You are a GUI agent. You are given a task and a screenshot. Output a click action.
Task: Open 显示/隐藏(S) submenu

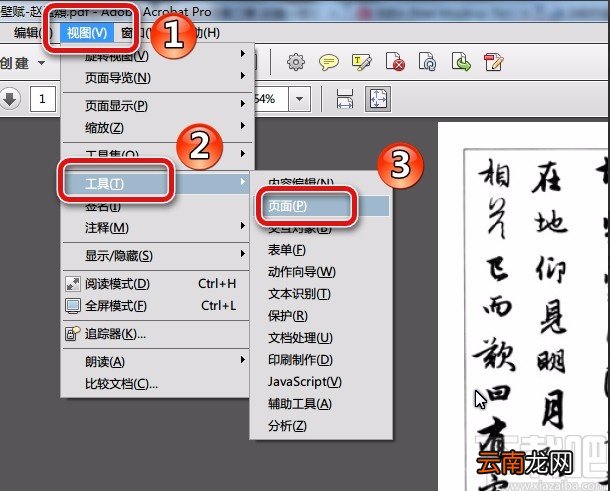pos(156,256)
